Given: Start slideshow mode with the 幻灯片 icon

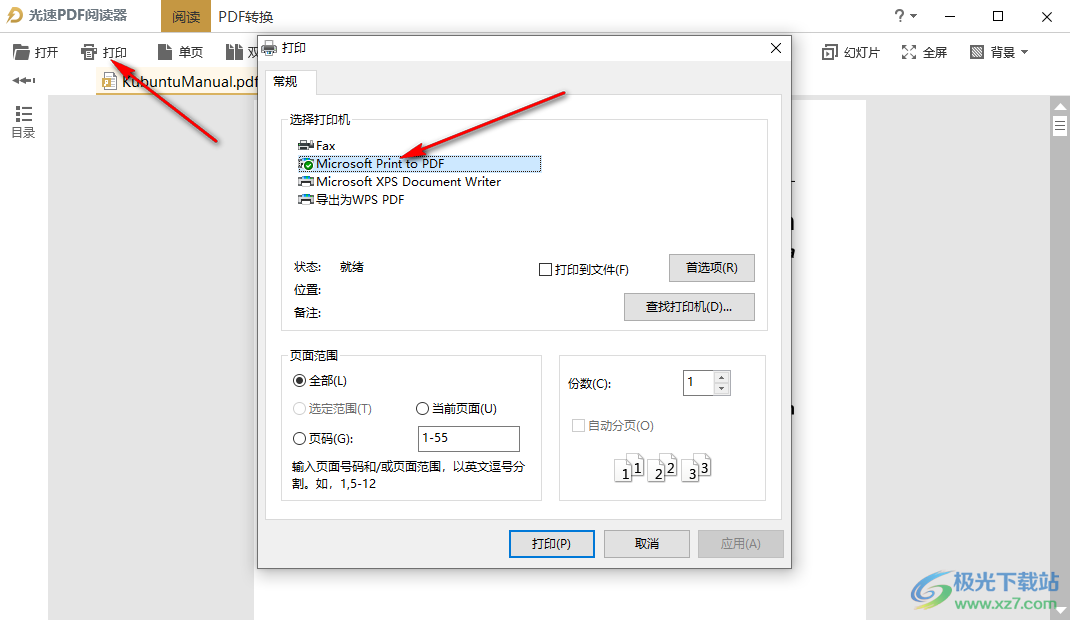Looking at the screenshot, I should [829, 52].
